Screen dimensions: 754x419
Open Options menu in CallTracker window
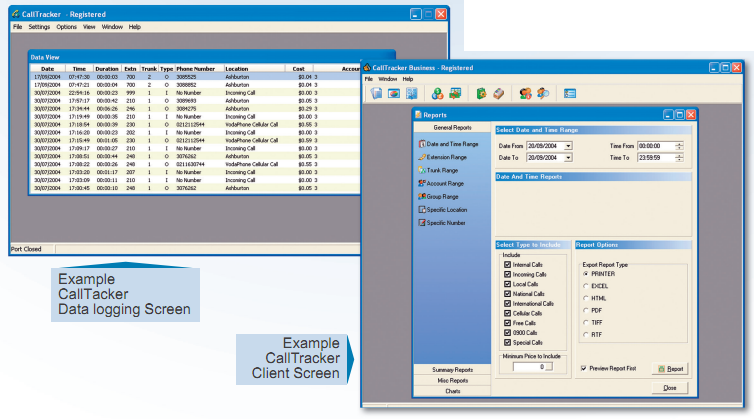coord(66,27)
